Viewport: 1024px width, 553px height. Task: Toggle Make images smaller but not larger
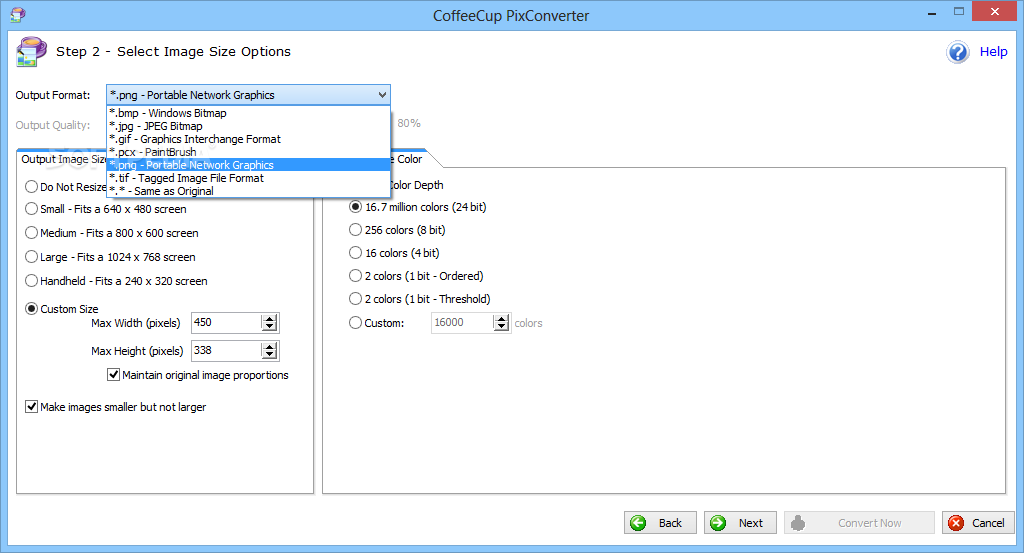[31, 407]
